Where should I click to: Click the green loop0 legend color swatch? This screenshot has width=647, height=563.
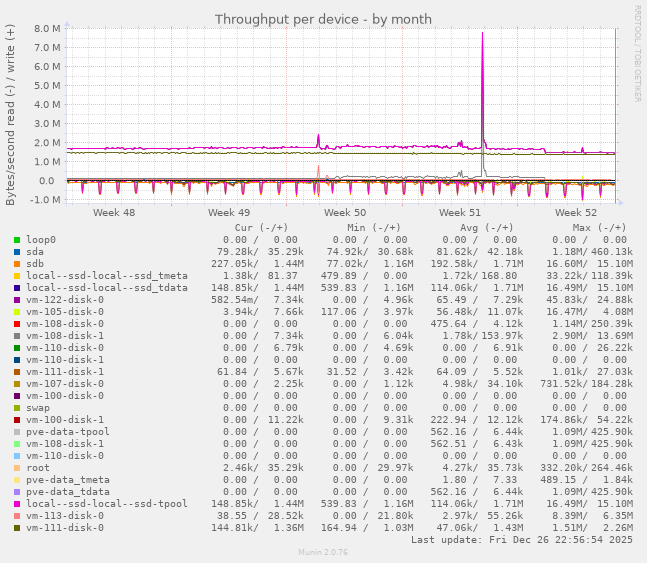(17, 240)
